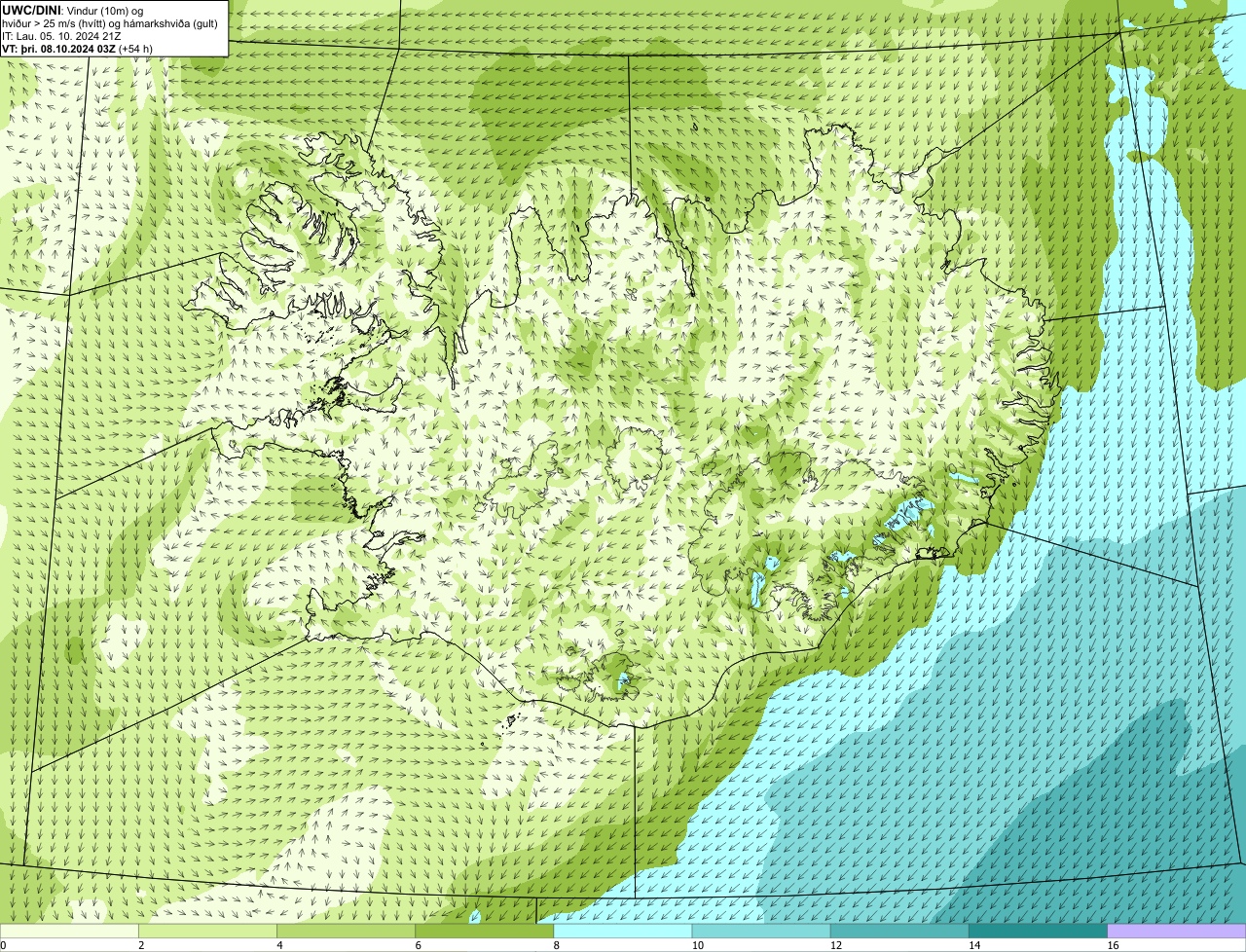Screen dimensions: 1246x952
Task: Click the turquoise 10–12 m/s legend swatch
Action: coord(761,932)
